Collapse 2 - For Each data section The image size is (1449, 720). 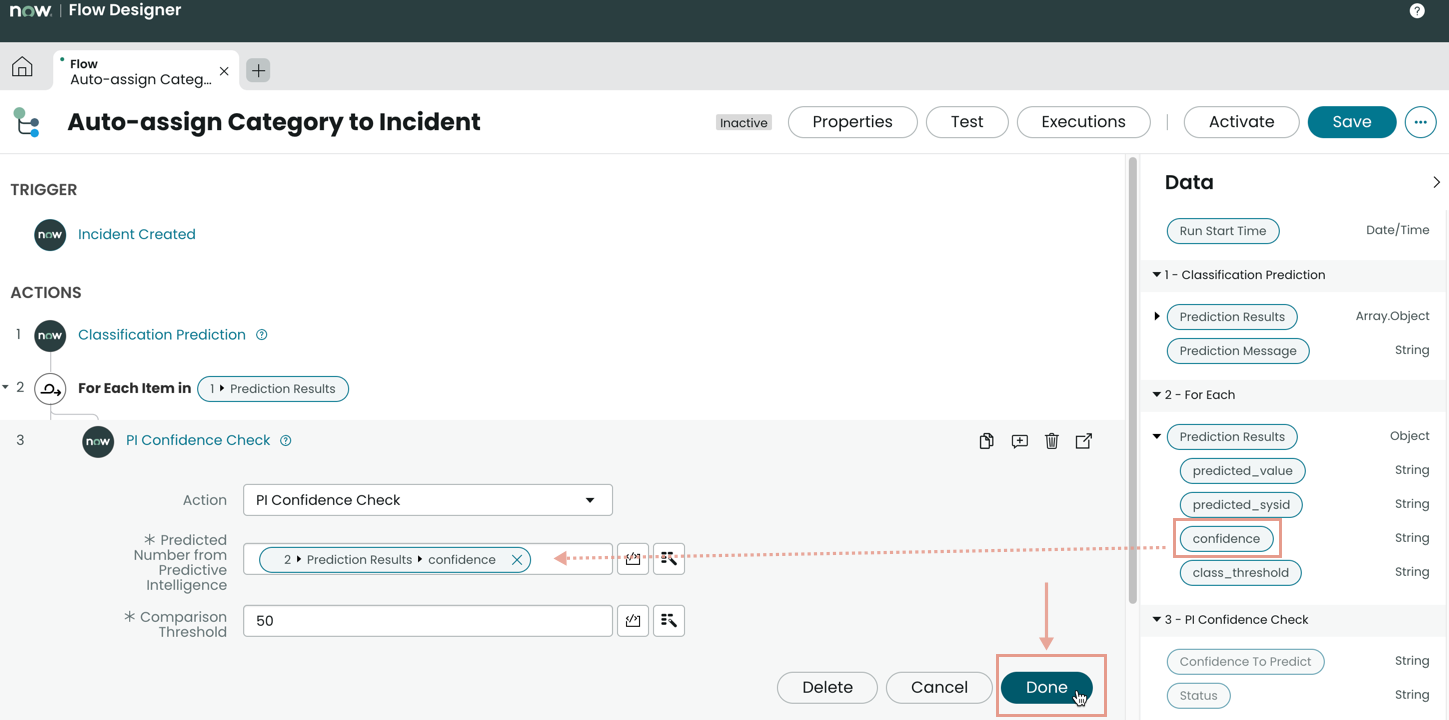(x=1157, y=395)
